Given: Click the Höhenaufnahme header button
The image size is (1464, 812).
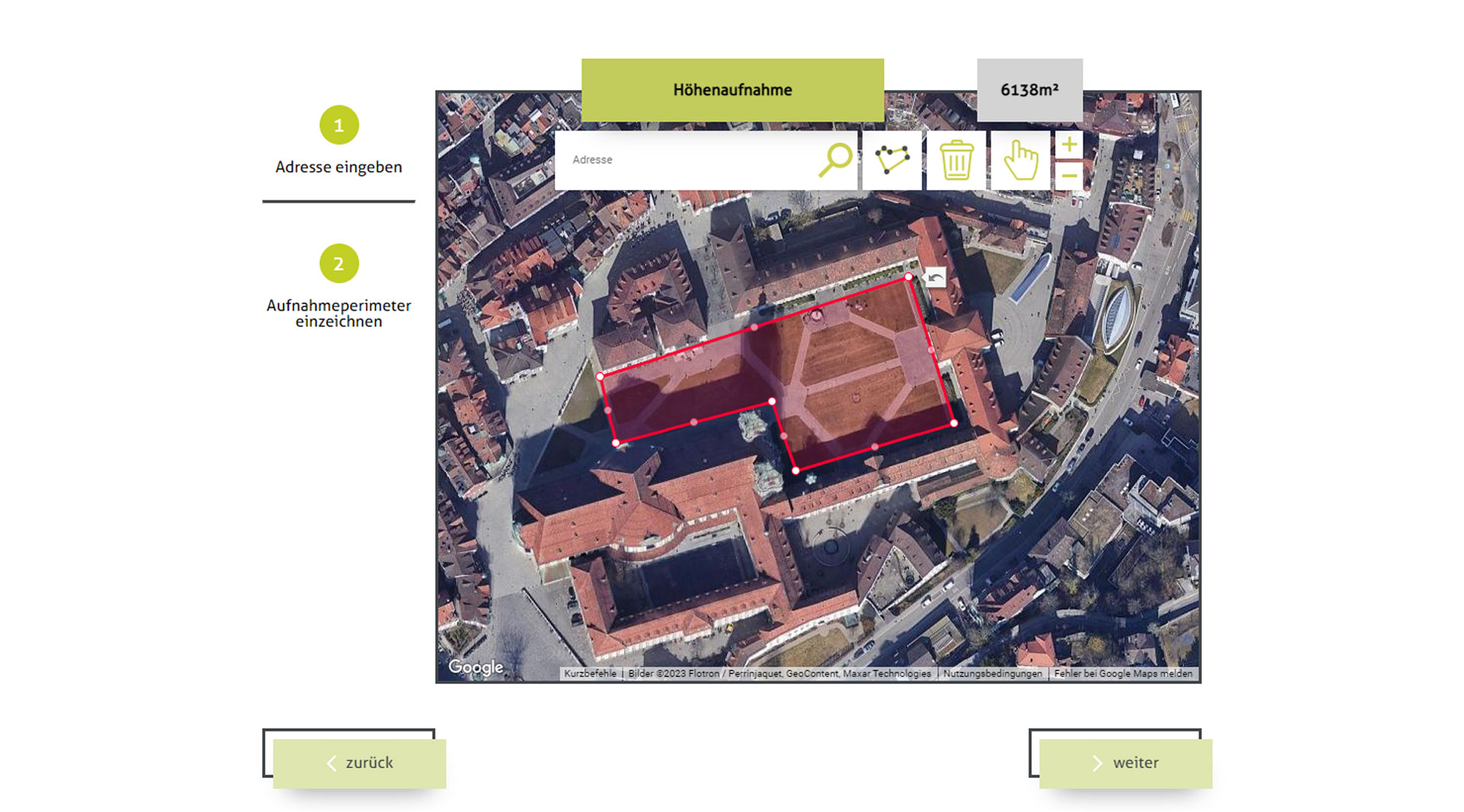Looking at the screenshot, I should pyautogui.click(x=733, y=90).
